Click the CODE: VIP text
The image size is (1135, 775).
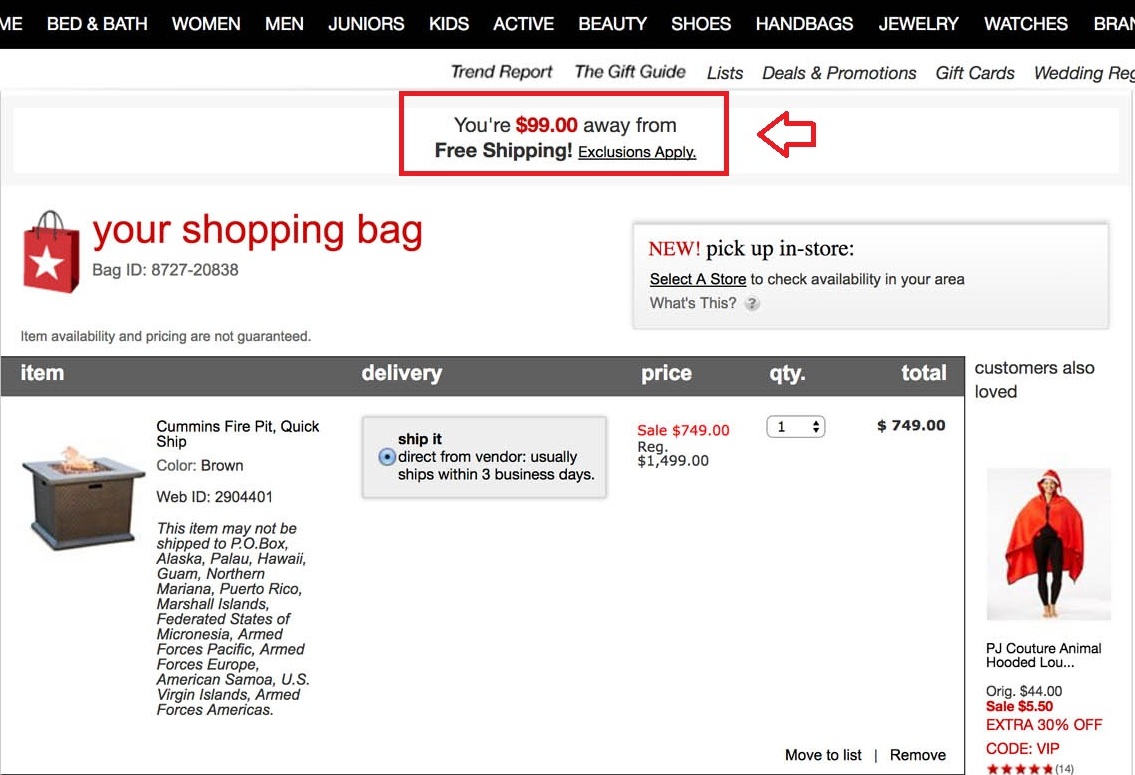tap(1022, 748)
